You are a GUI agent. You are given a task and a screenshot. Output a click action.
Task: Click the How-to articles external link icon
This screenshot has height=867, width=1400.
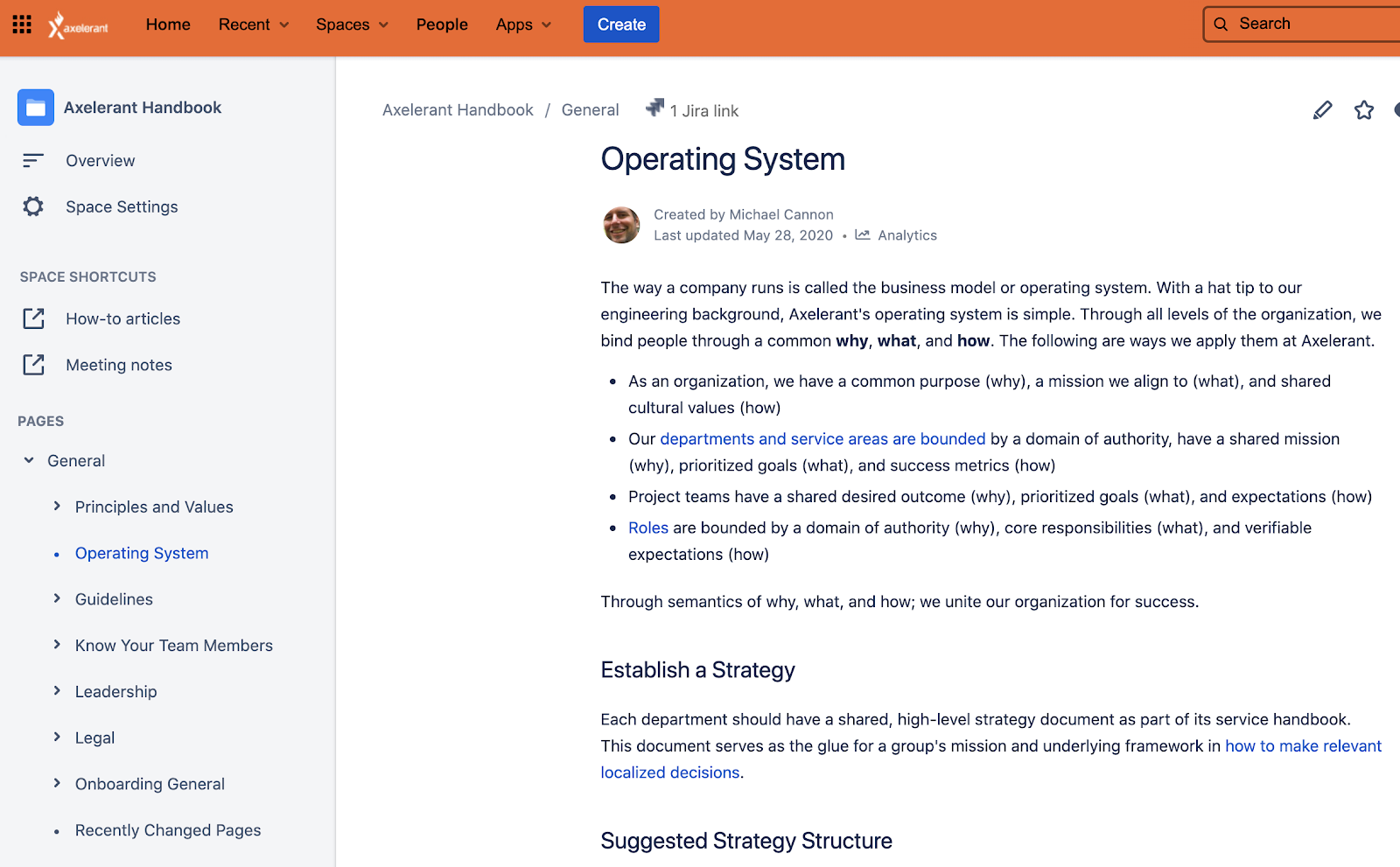tap(33, 318)
